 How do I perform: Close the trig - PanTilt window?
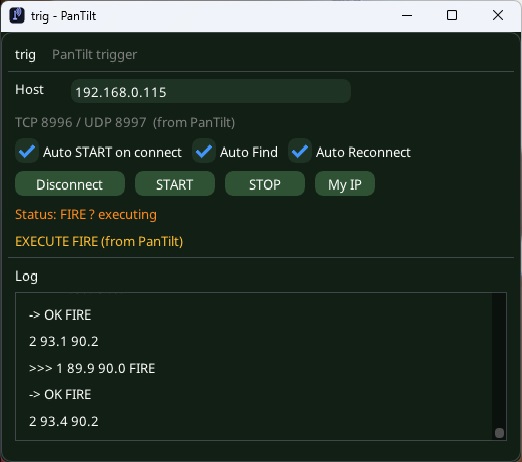tap(498, 15)
